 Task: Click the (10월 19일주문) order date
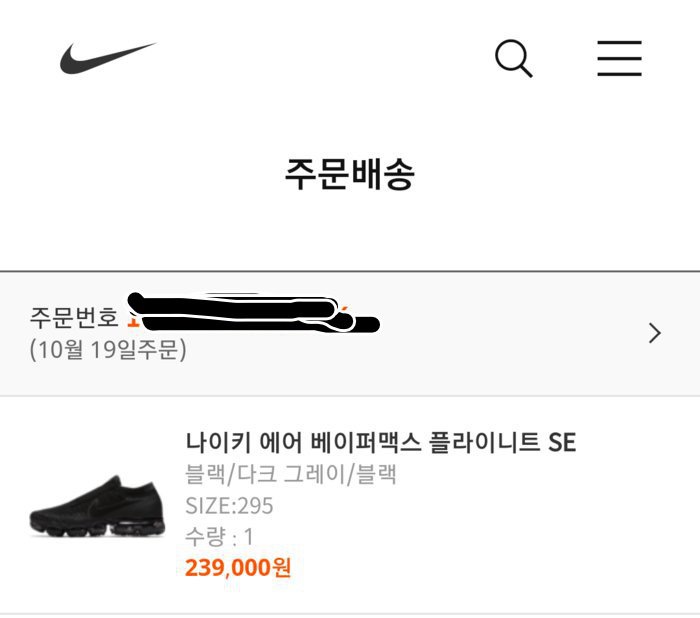(x=108, y=350)
